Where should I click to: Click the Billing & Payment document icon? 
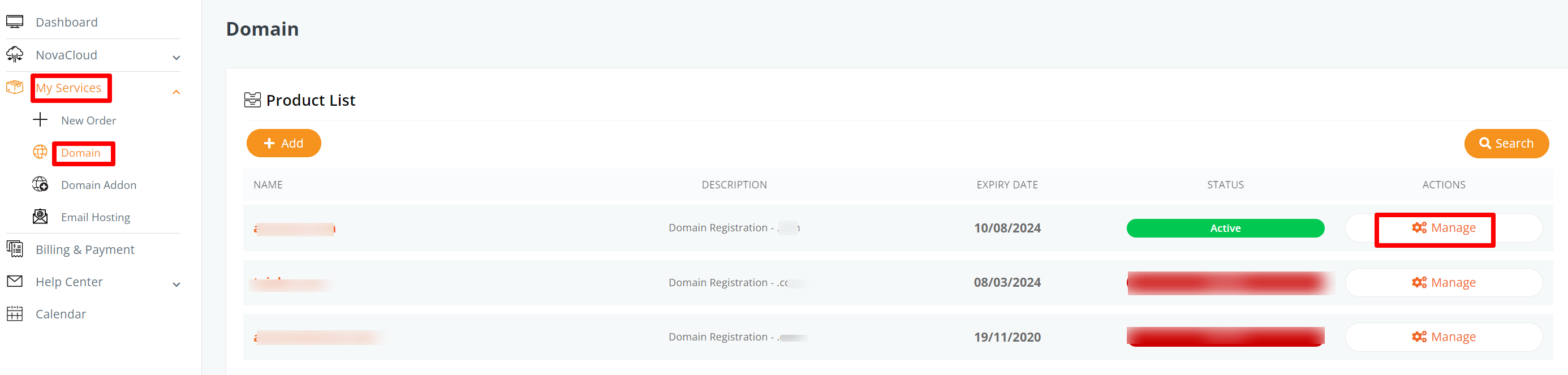click(x=15, y=249)
